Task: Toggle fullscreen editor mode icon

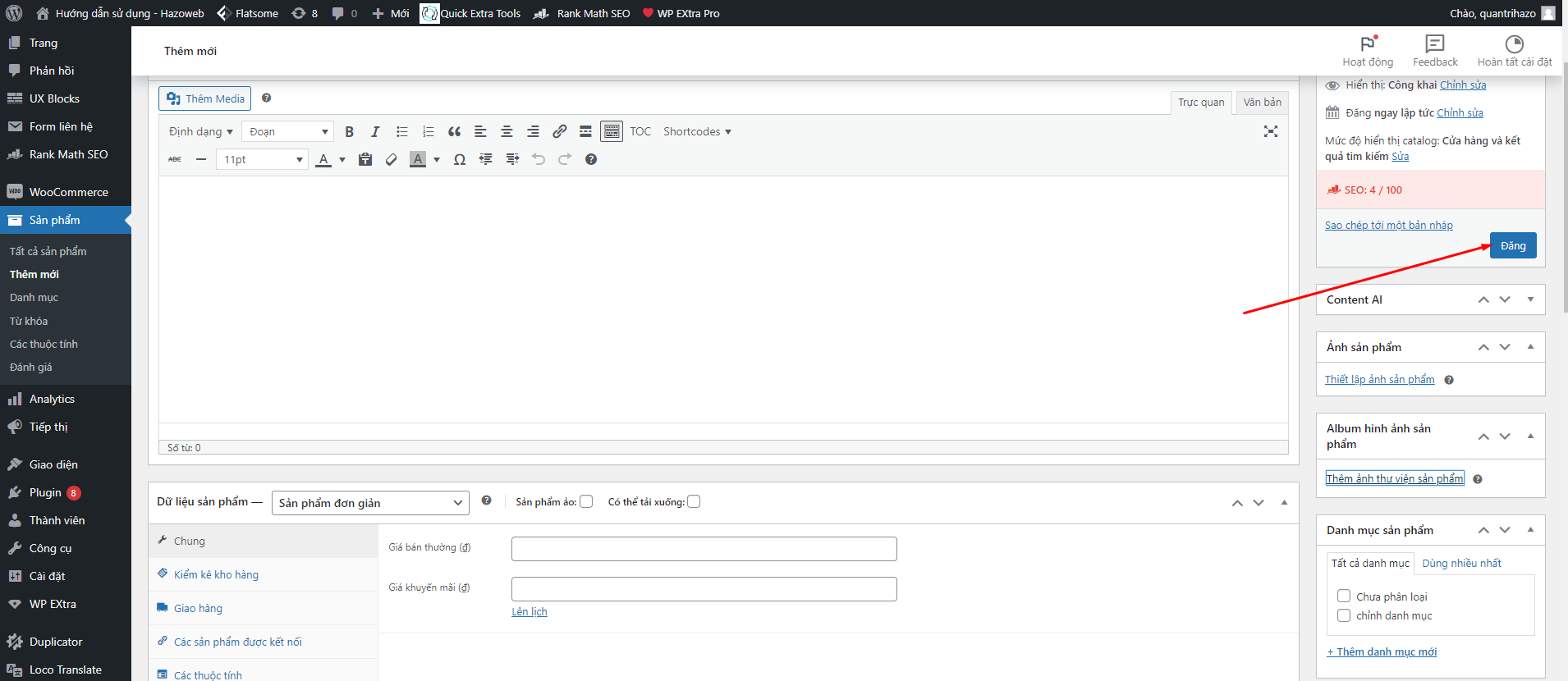Action: point(1270,131)
